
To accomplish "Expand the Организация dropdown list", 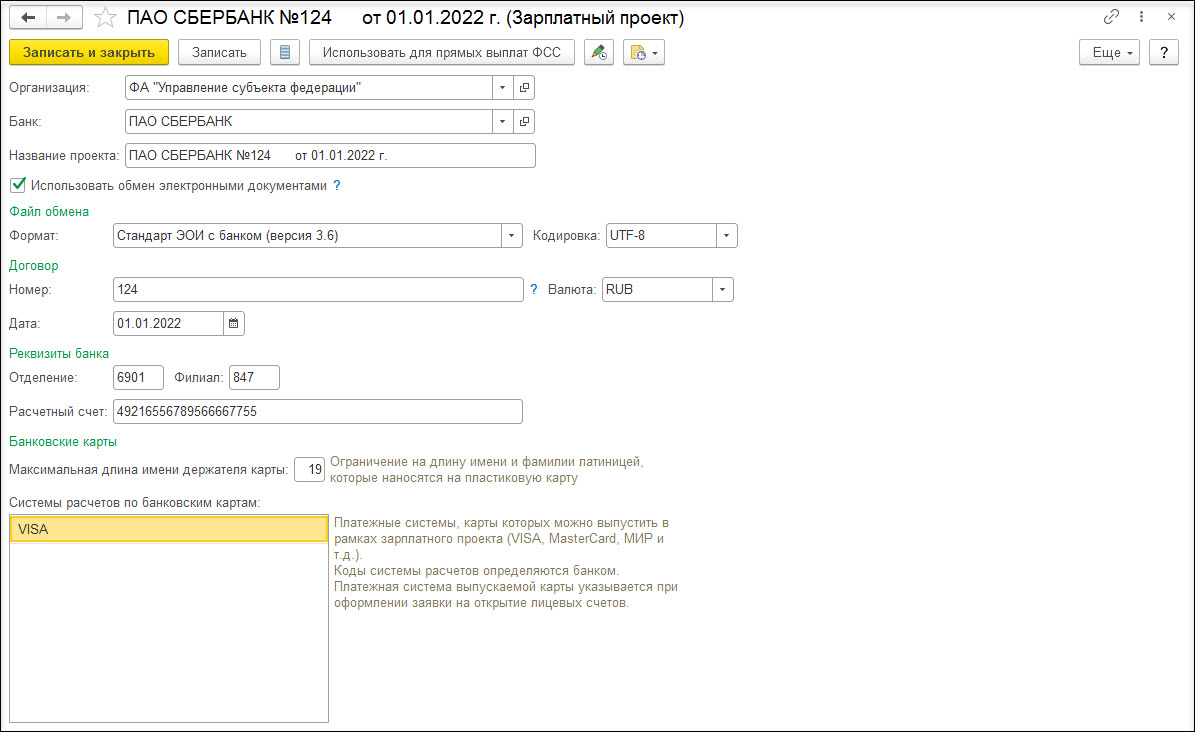I will [502, 88].
